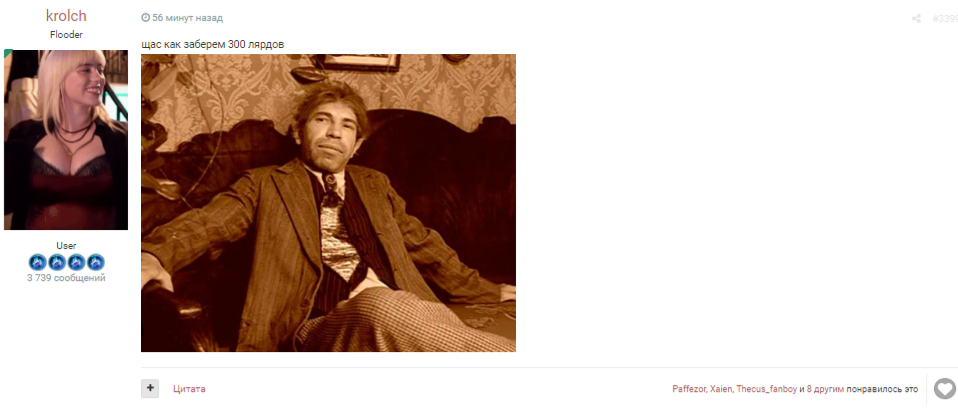This screenshot has height=412, width=958.
Task: Expand the '8 другим' likers list
Action: [x=825, y=389]
